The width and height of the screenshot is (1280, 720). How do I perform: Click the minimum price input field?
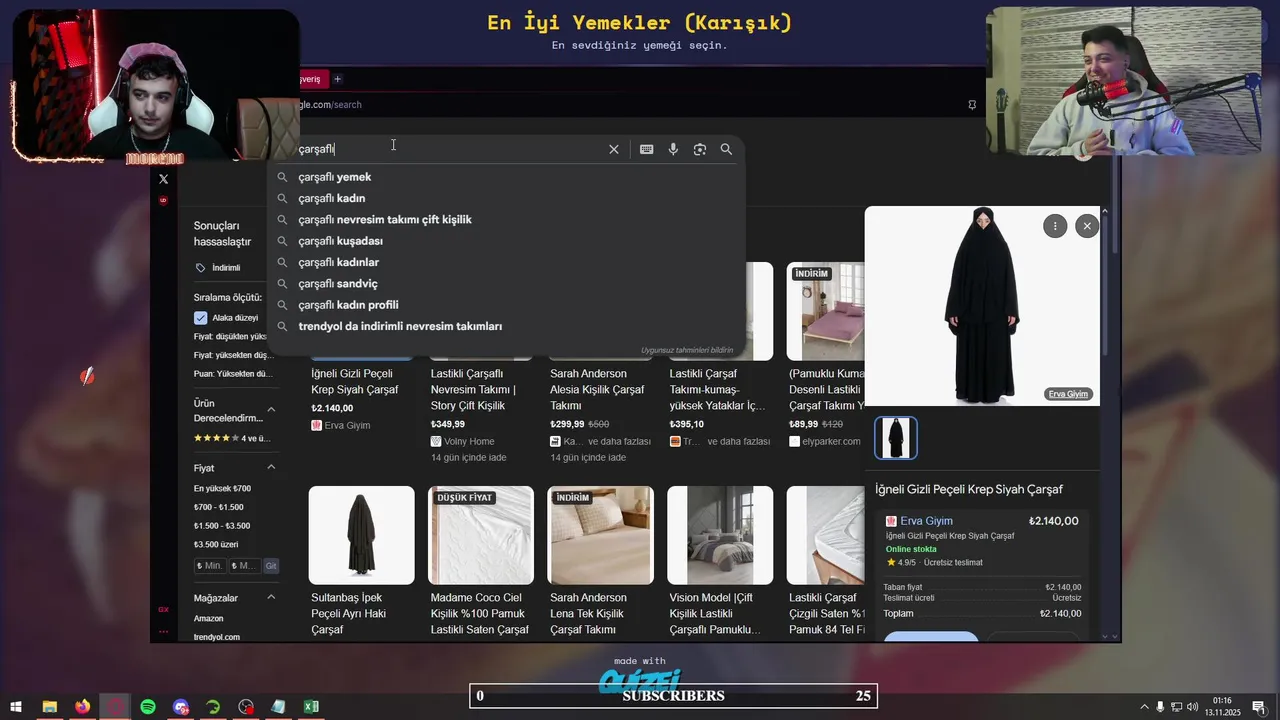[x=210, y=566]
